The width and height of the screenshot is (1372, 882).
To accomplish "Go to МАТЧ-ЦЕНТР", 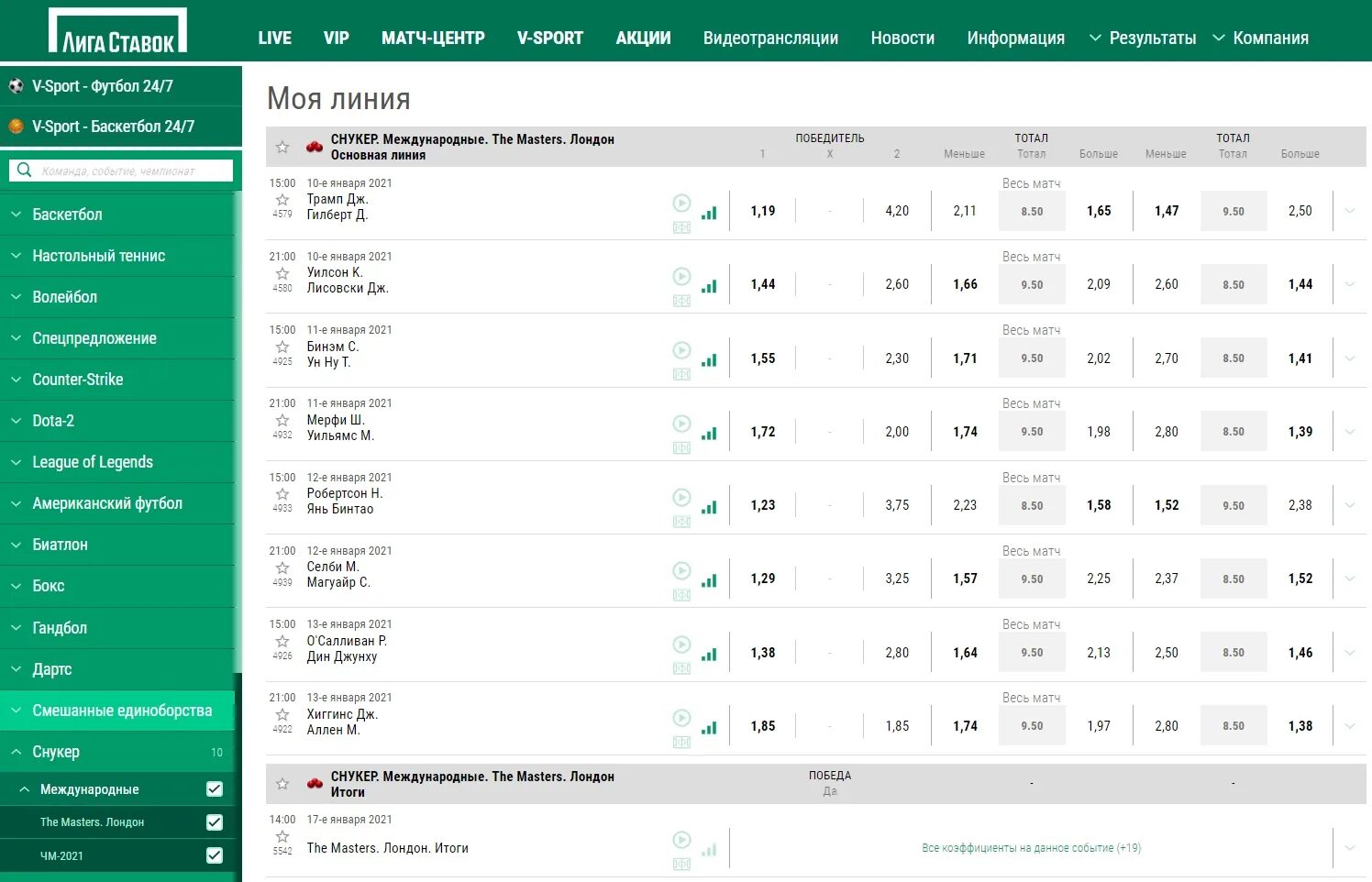I will point(433,38).
